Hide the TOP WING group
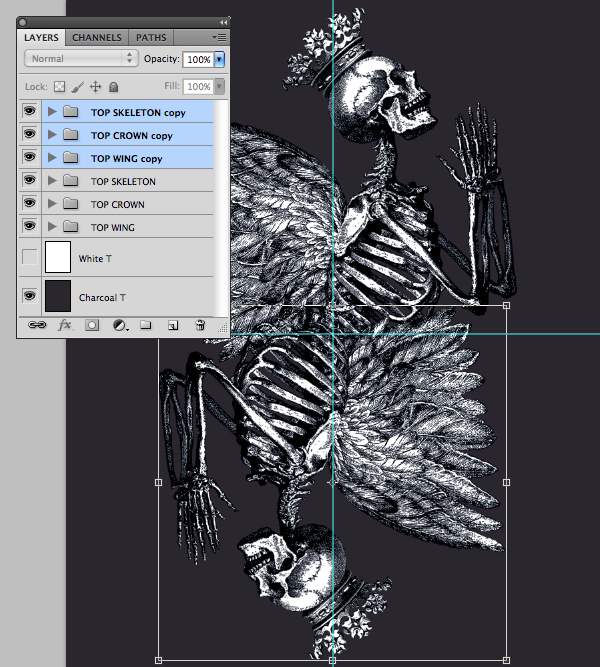The width and height of the screenshot is (600, 667). [x=29, y=226]
